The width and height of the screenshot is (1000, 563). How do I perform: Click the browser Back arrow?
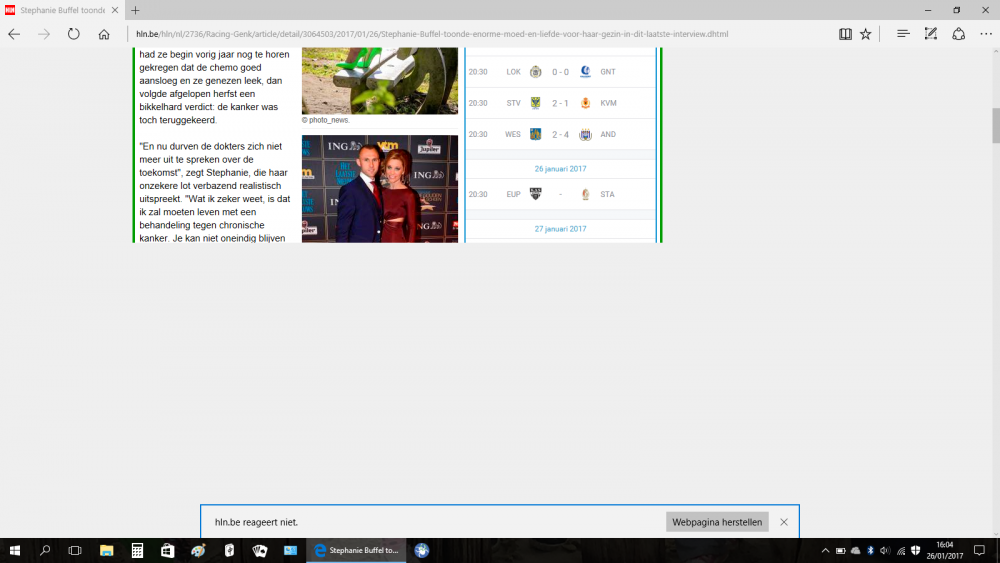[14, 34]
